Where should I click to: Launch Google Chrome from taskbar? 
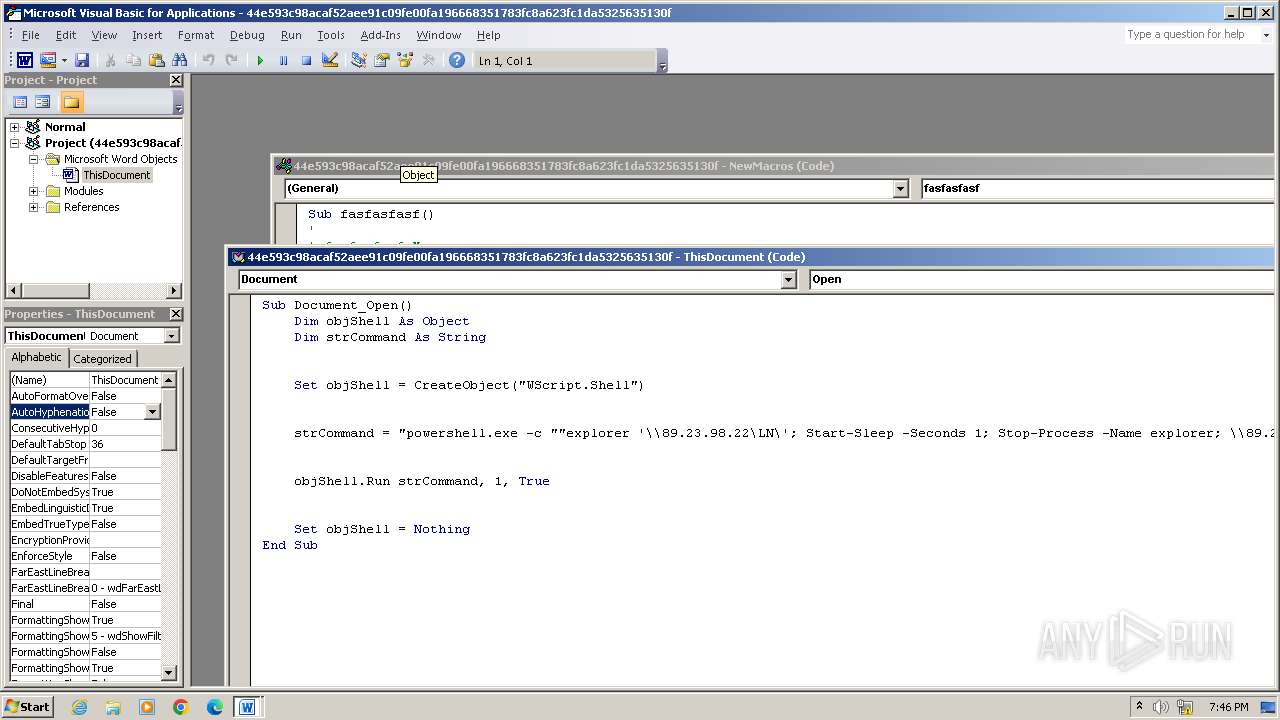[181, 707]
